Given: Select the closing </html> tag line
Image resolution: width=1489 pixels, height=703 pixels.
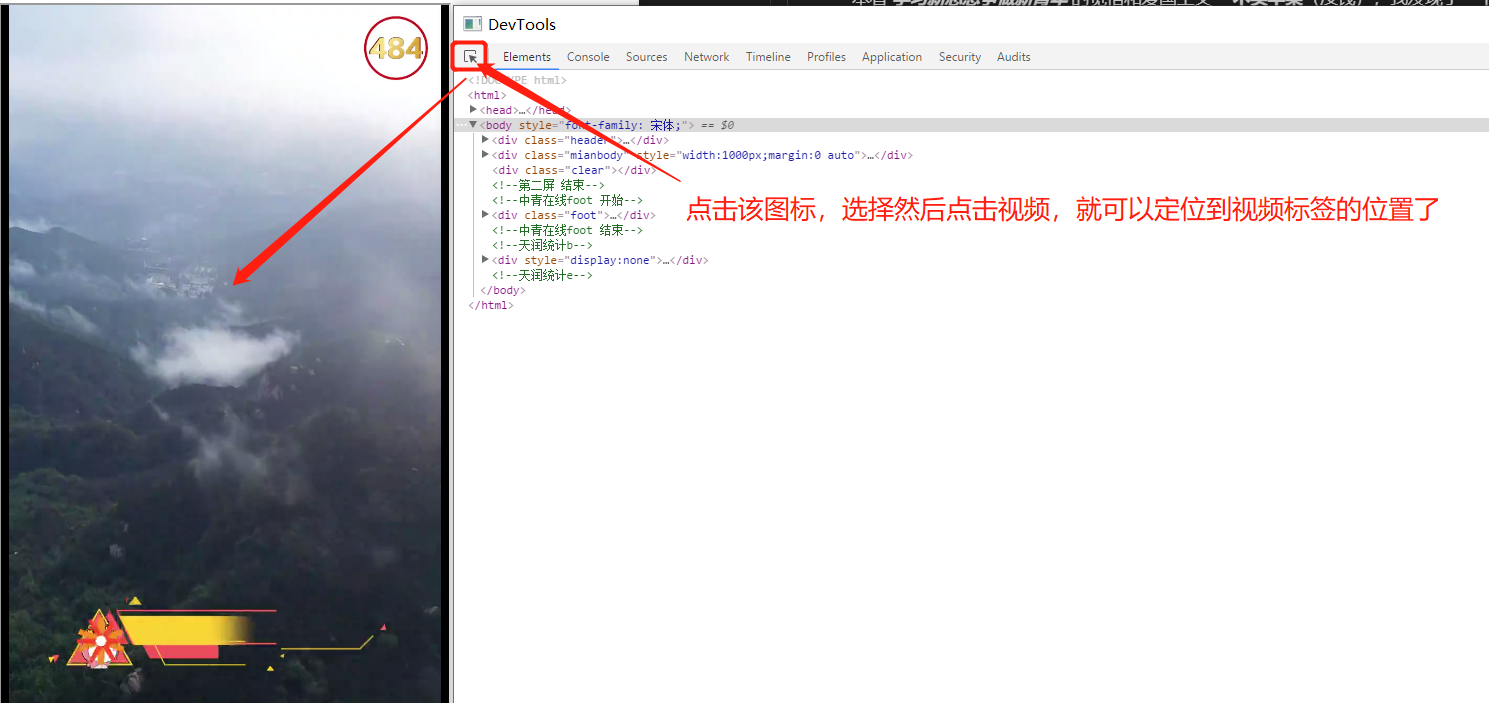Looking at the screenshot, I should tap(491, 305).
